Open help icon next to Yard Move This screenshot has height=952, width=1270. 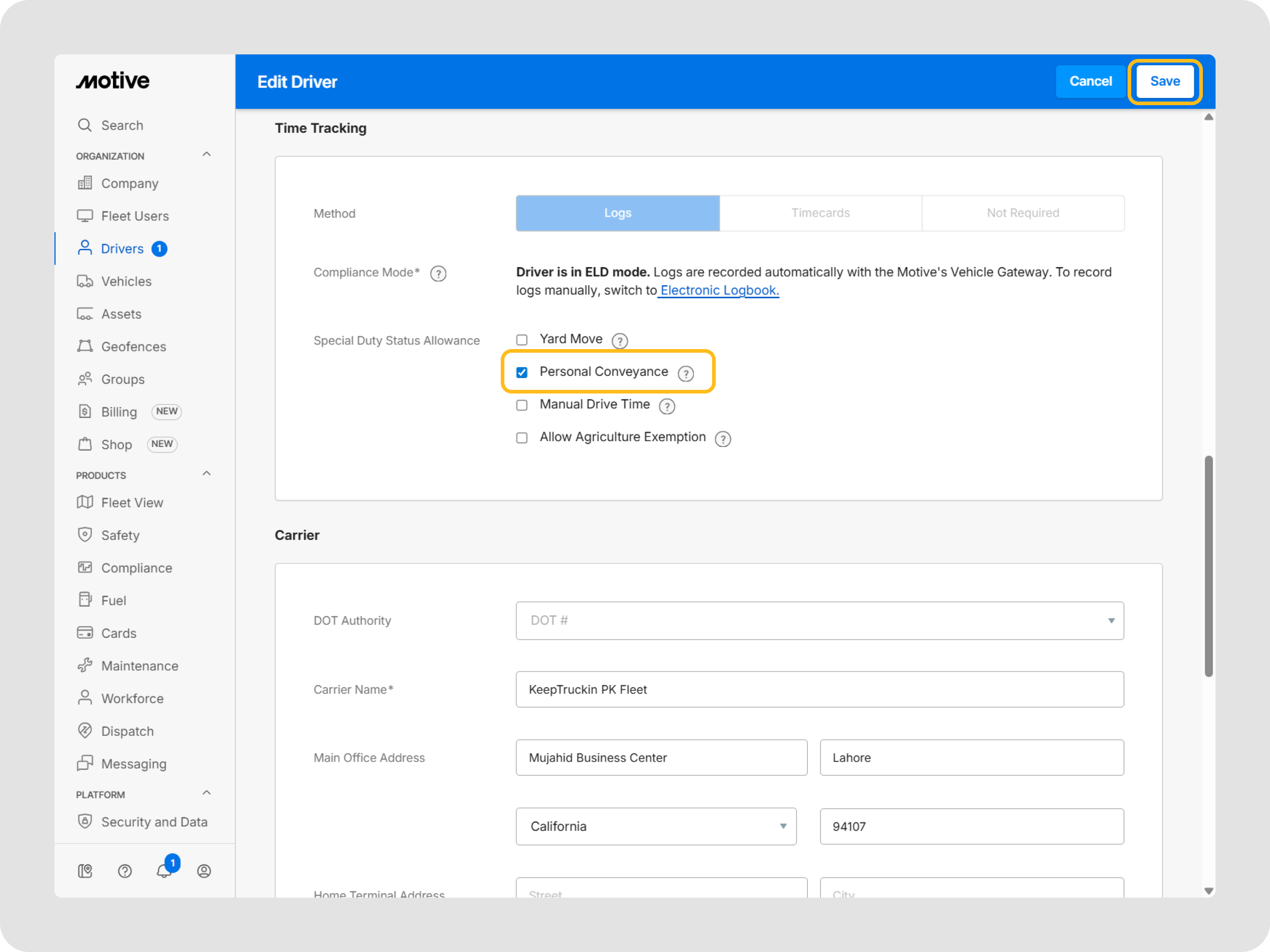[x=620, y=341]
